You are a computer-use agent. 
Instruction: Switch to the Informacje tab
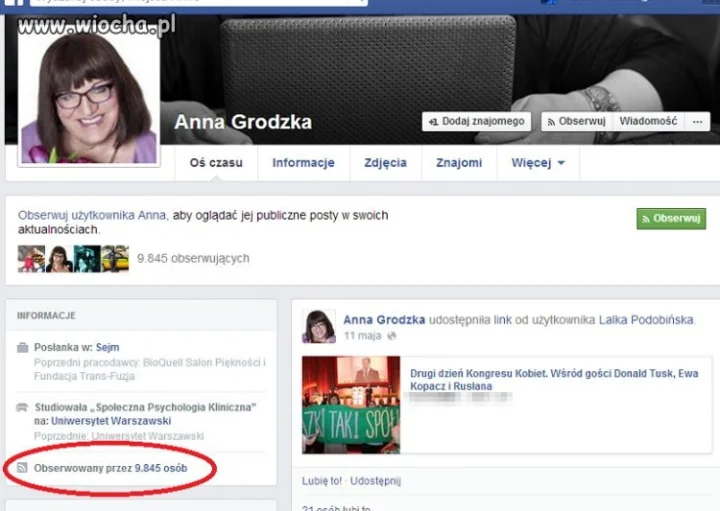(303, 163)
